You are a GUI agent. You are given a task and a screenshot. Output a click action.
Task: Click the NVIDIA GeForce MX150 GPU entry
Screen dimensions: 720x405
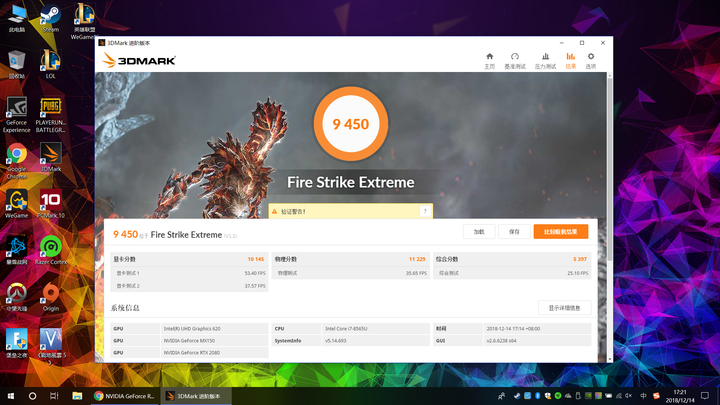[189, 341]
